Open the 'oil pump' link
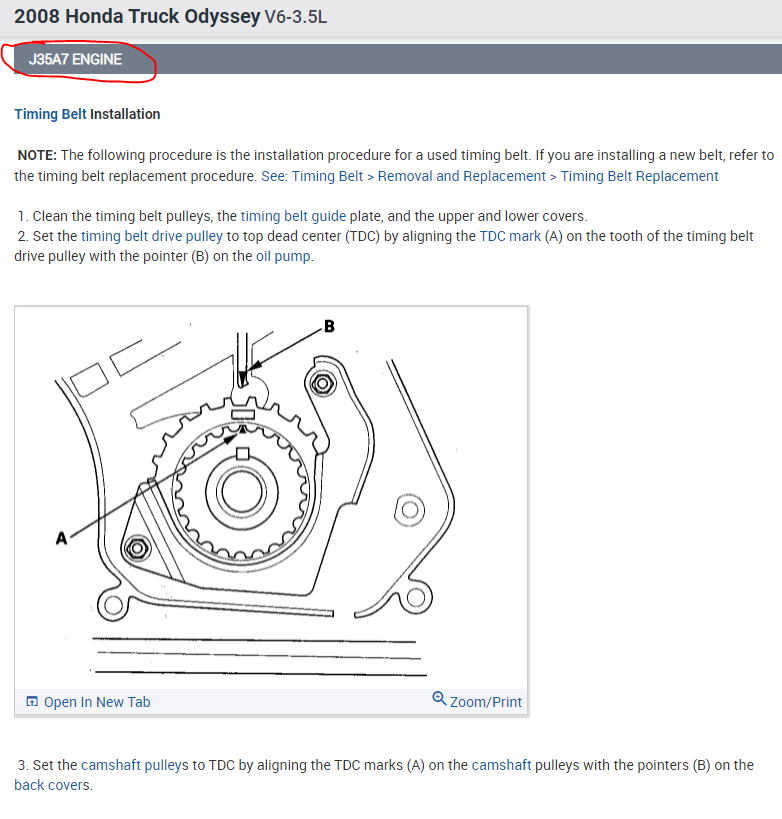This screenshot has width=782, height=819. [x=284, y=256]
